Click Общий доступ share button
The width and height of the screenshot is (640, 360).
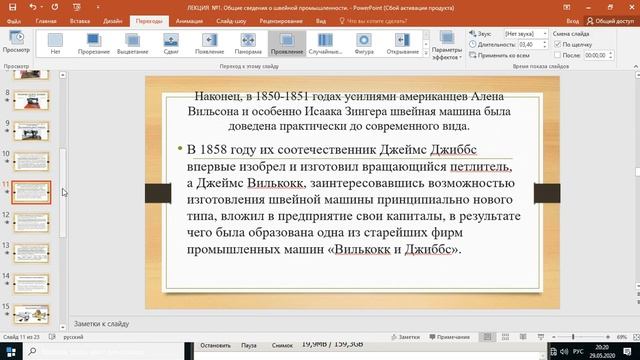click(611, 21)
